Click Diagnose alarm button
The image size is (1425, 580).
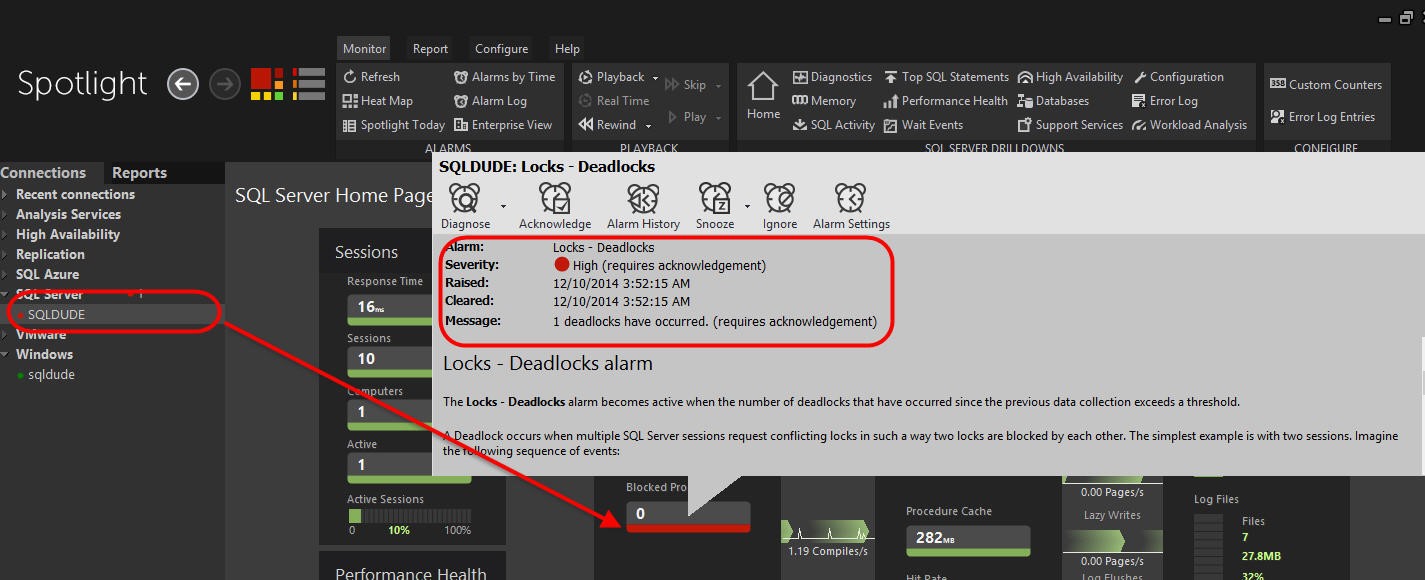point(466,206)
